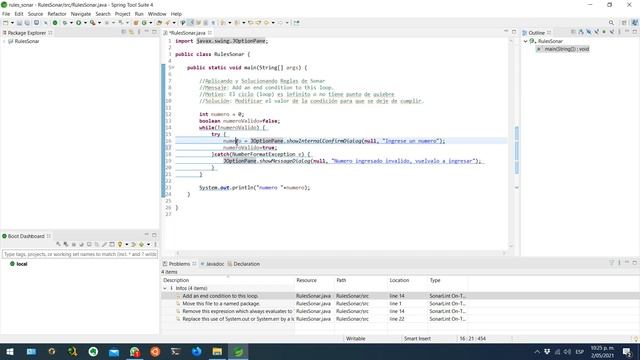
Task: Maximize the editor area
Action: [514, 32]
